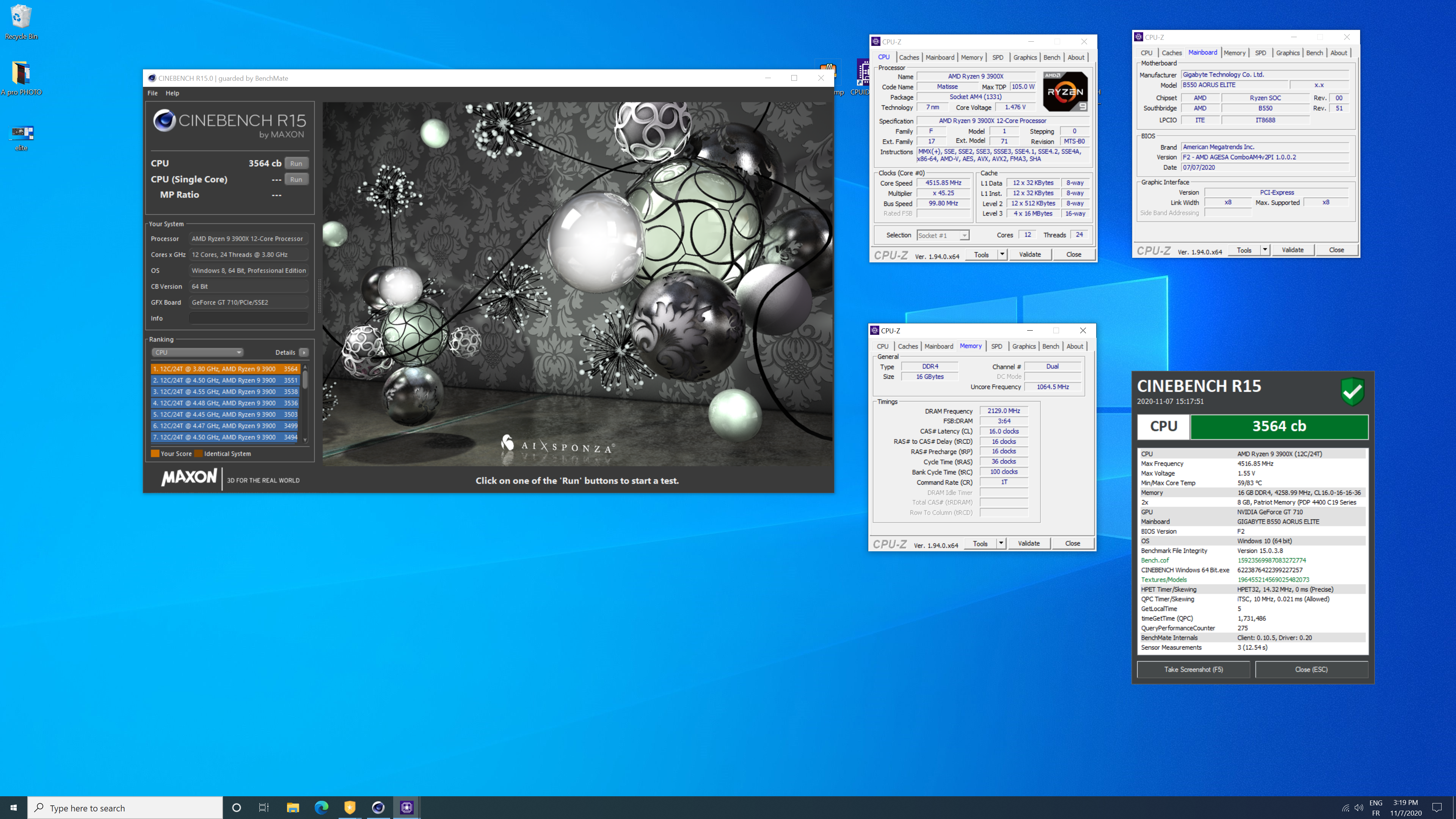The height and width of the screenshot is (819, 1456).
Task: Open the BenchMate shield icon on taskbar
Action: [x=350, y=808]
